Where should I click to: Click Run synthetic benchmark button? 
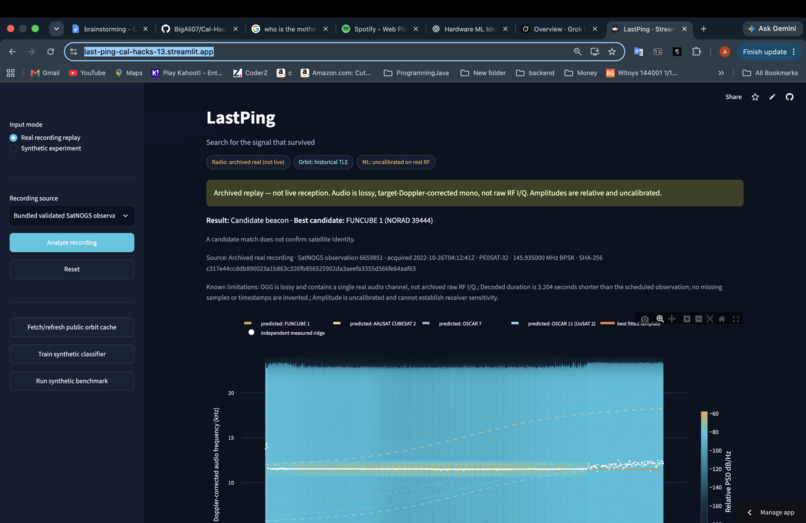pos(72,381)
